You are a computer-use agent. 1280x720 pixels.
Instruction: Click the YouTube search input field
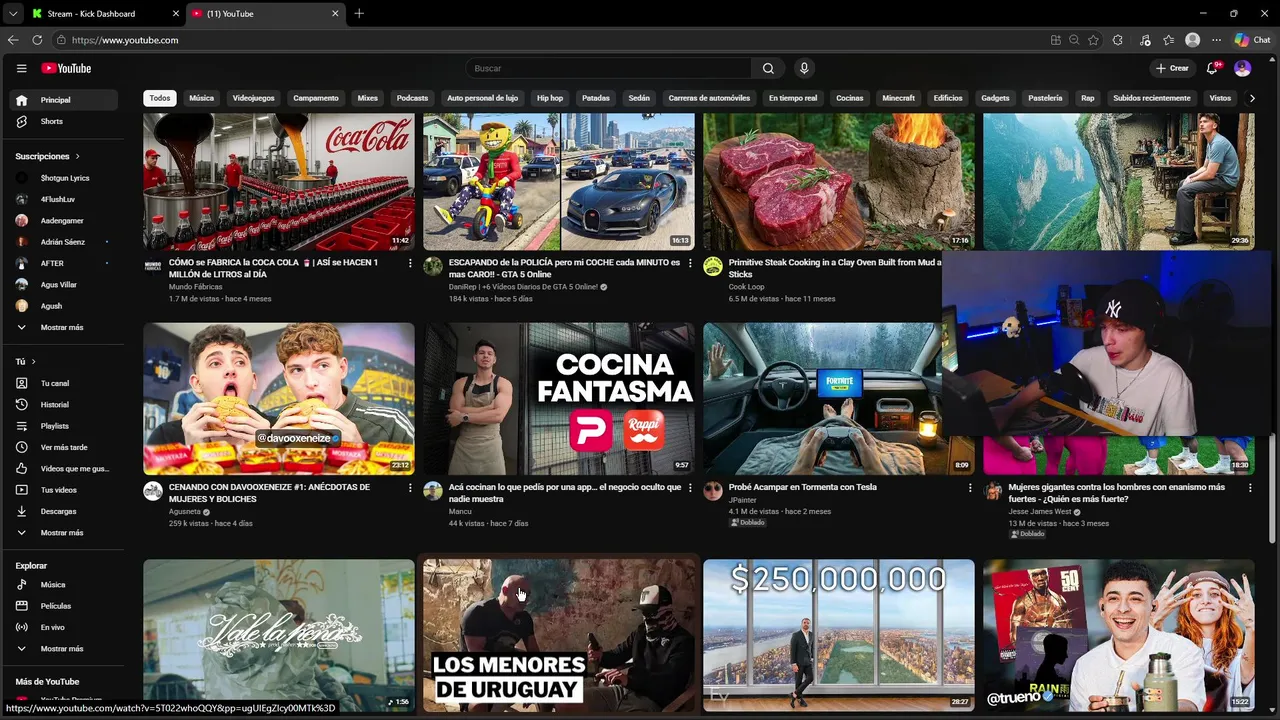pos(610,68)
